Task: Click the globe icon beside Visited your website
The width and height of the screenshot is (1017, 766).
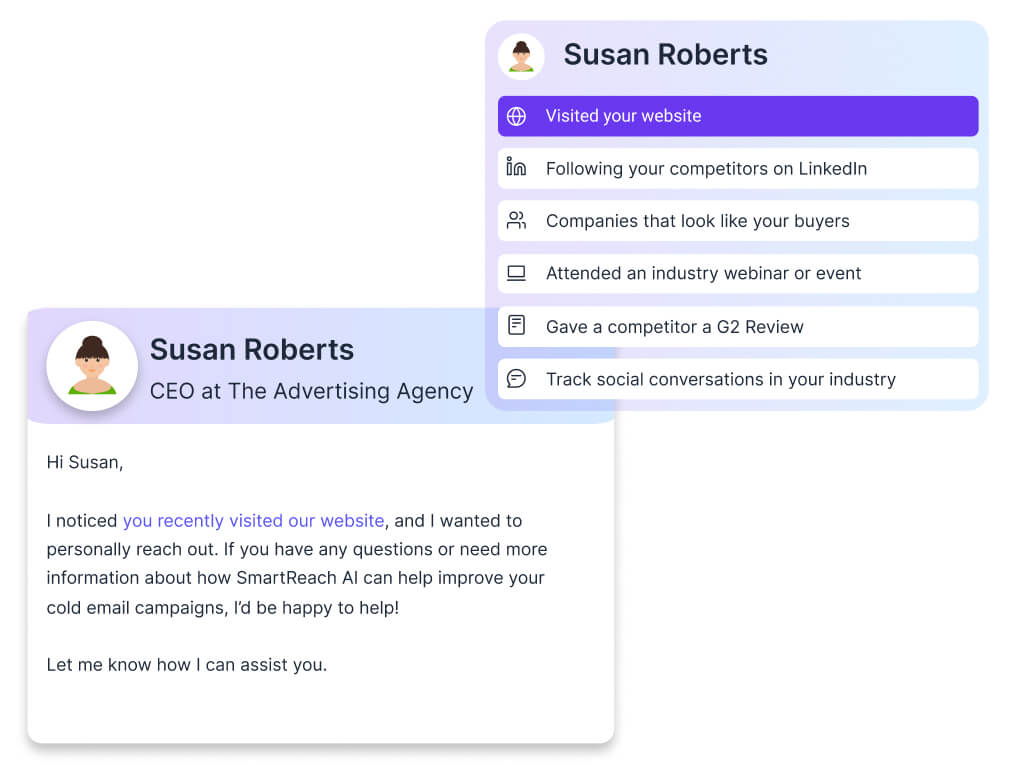Action: 516,116
